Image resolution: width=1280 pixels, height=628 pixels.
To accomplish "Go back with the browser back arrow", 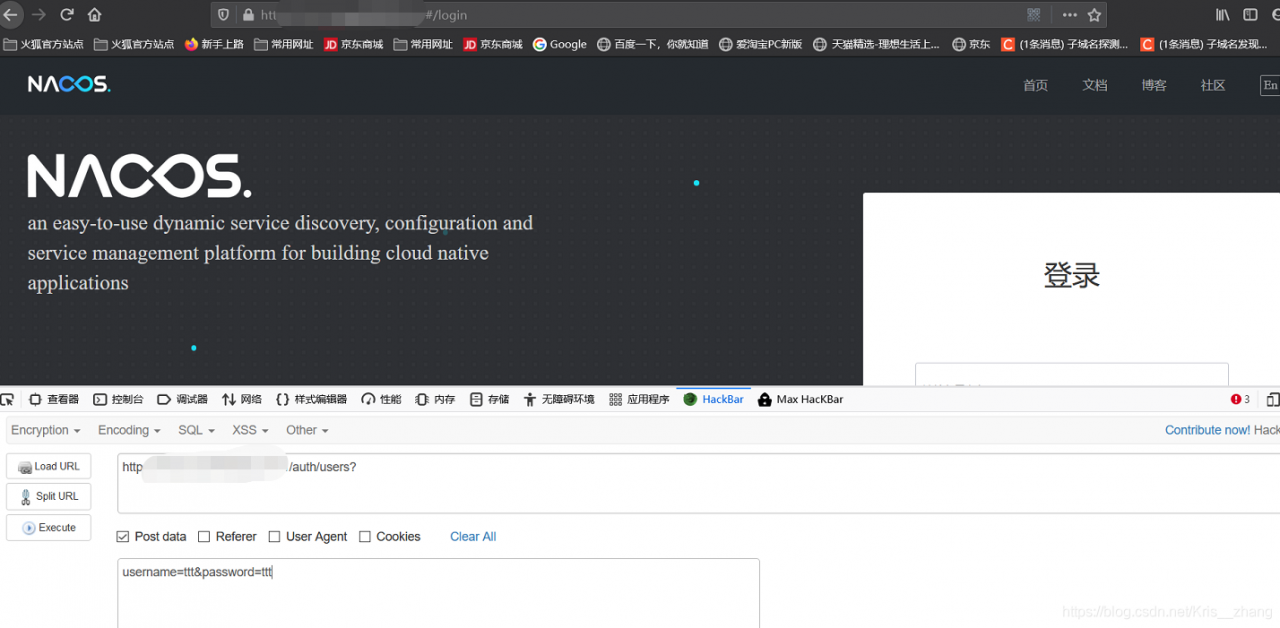I will click(x=10, y=15).
